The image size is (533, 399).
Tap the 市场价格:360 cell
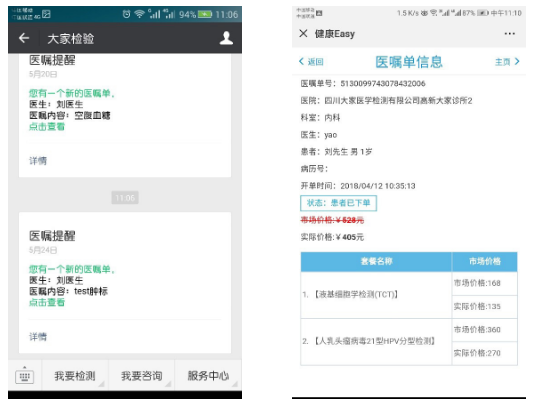(485, 330)
